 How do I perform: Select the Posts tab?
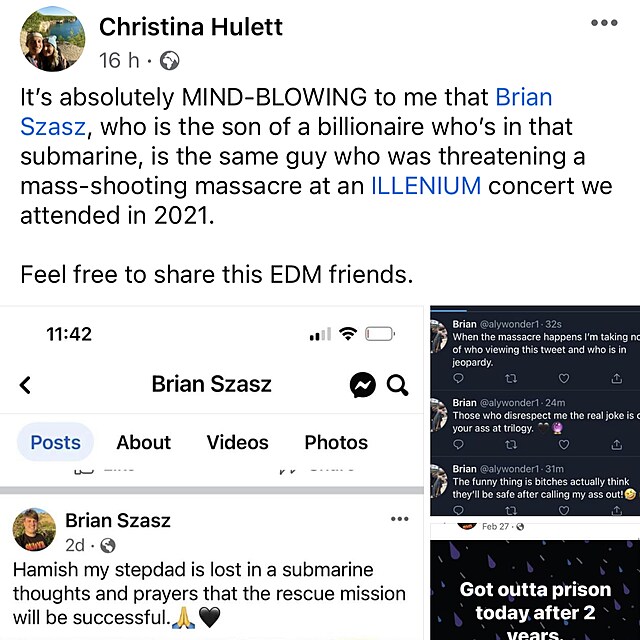tap(56, 442)
